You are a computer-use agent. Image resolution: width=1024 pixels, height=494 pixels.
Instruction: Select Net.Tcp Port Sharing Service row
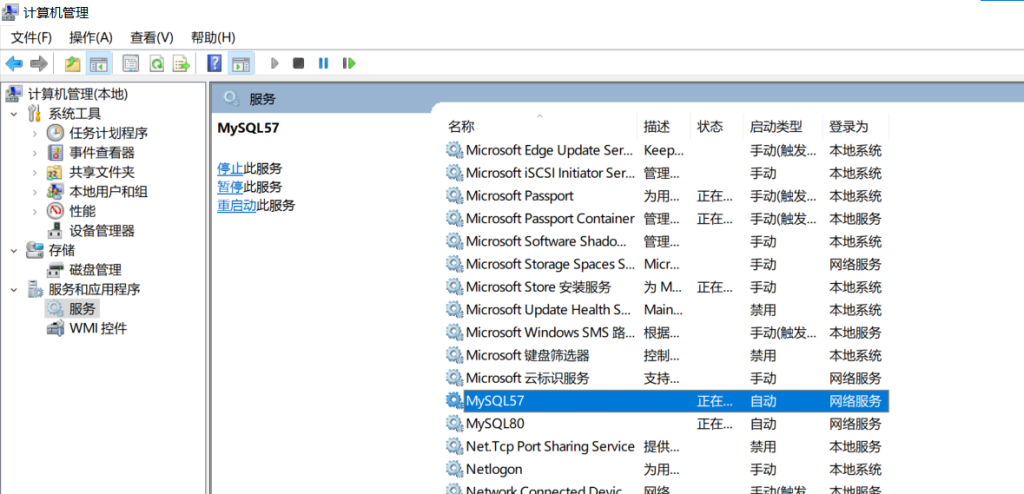tap(666, 446)
